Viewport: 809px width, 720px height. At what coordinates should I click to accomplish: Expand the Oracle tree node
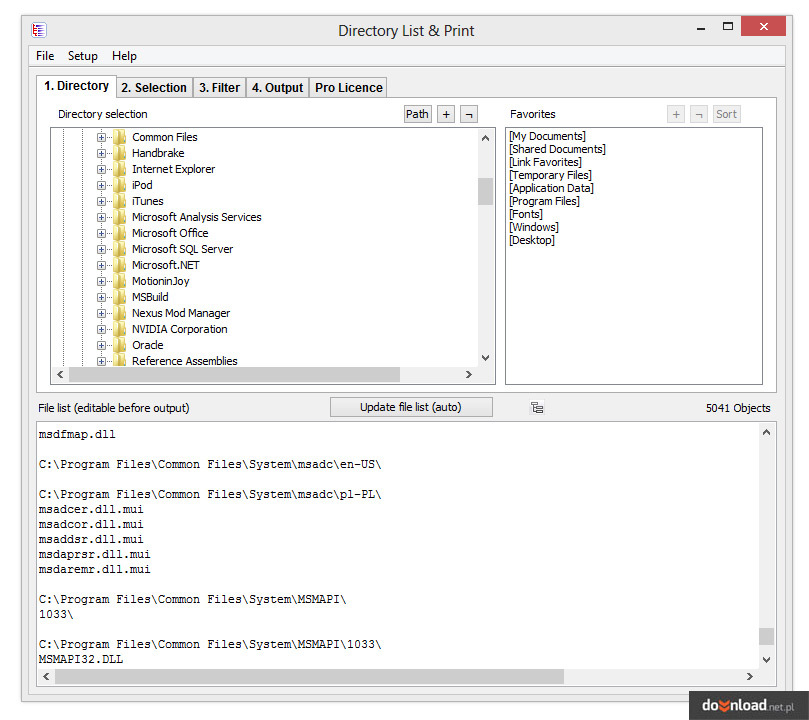point(101,345)
